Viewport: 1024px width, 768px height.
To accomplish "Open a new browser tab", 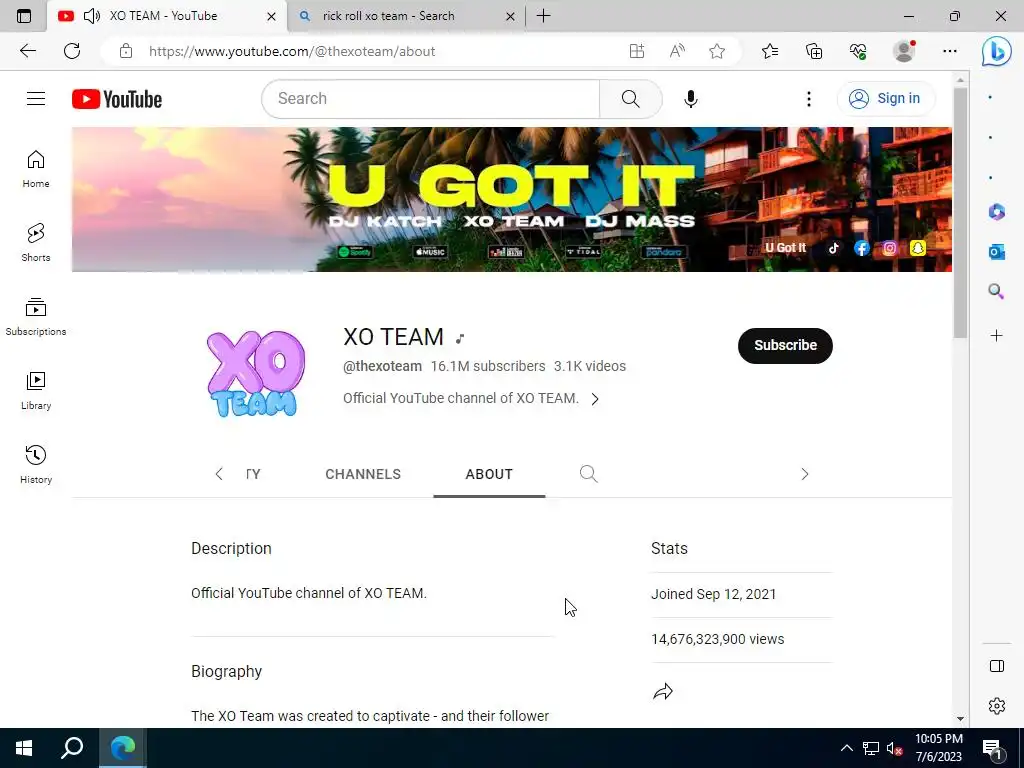I will point(543,16).
